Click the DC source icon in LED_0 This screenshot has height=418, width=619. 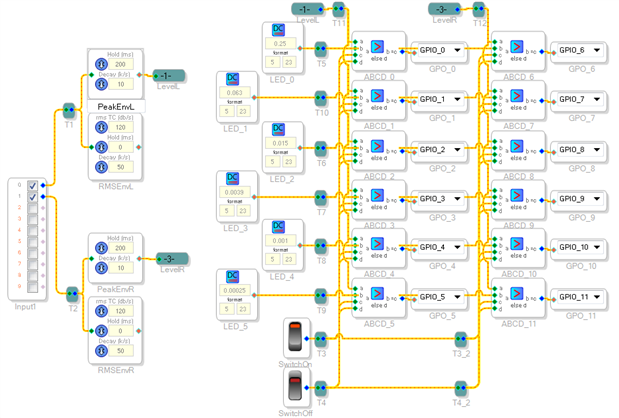click(x=278, y=30)
